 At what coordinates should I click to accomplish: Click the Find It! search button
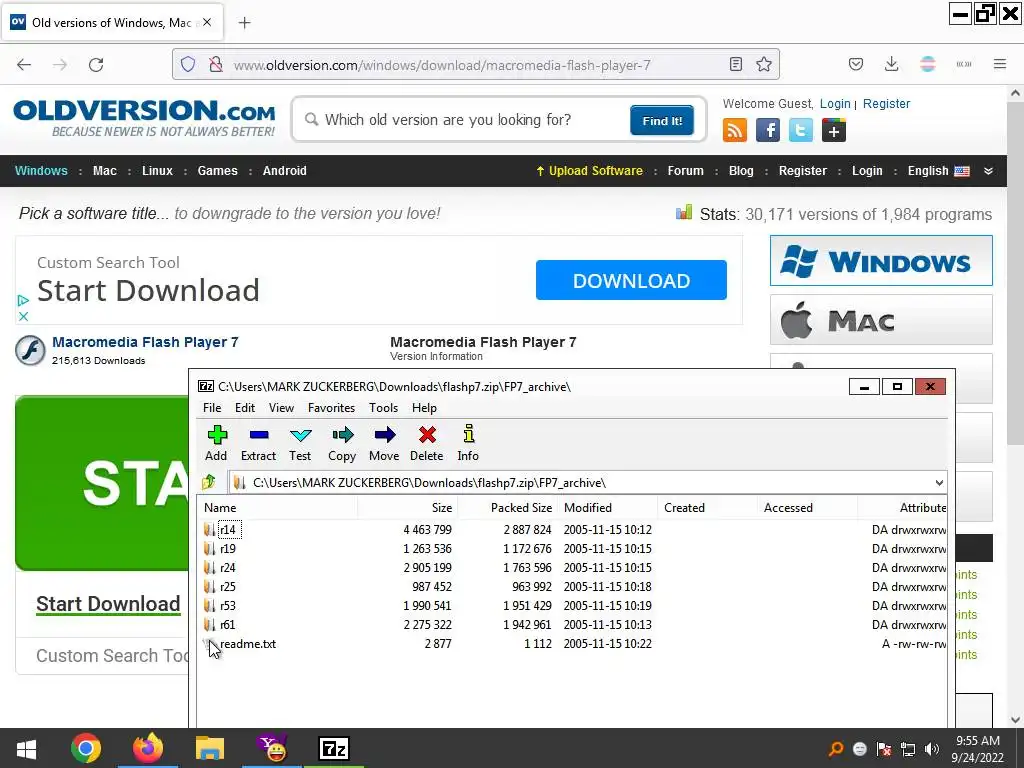[x=662, y=120]
